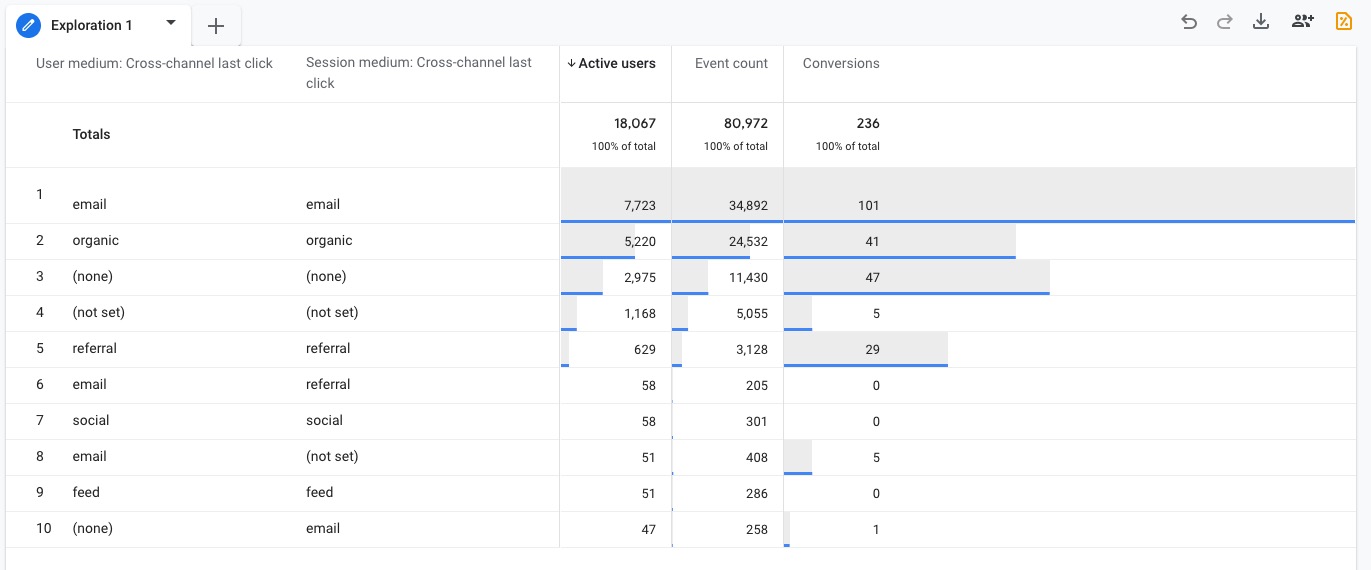Click user medium organic in row 2
This screenshot has height=570, width=1371.
click(x=95, y=240)
